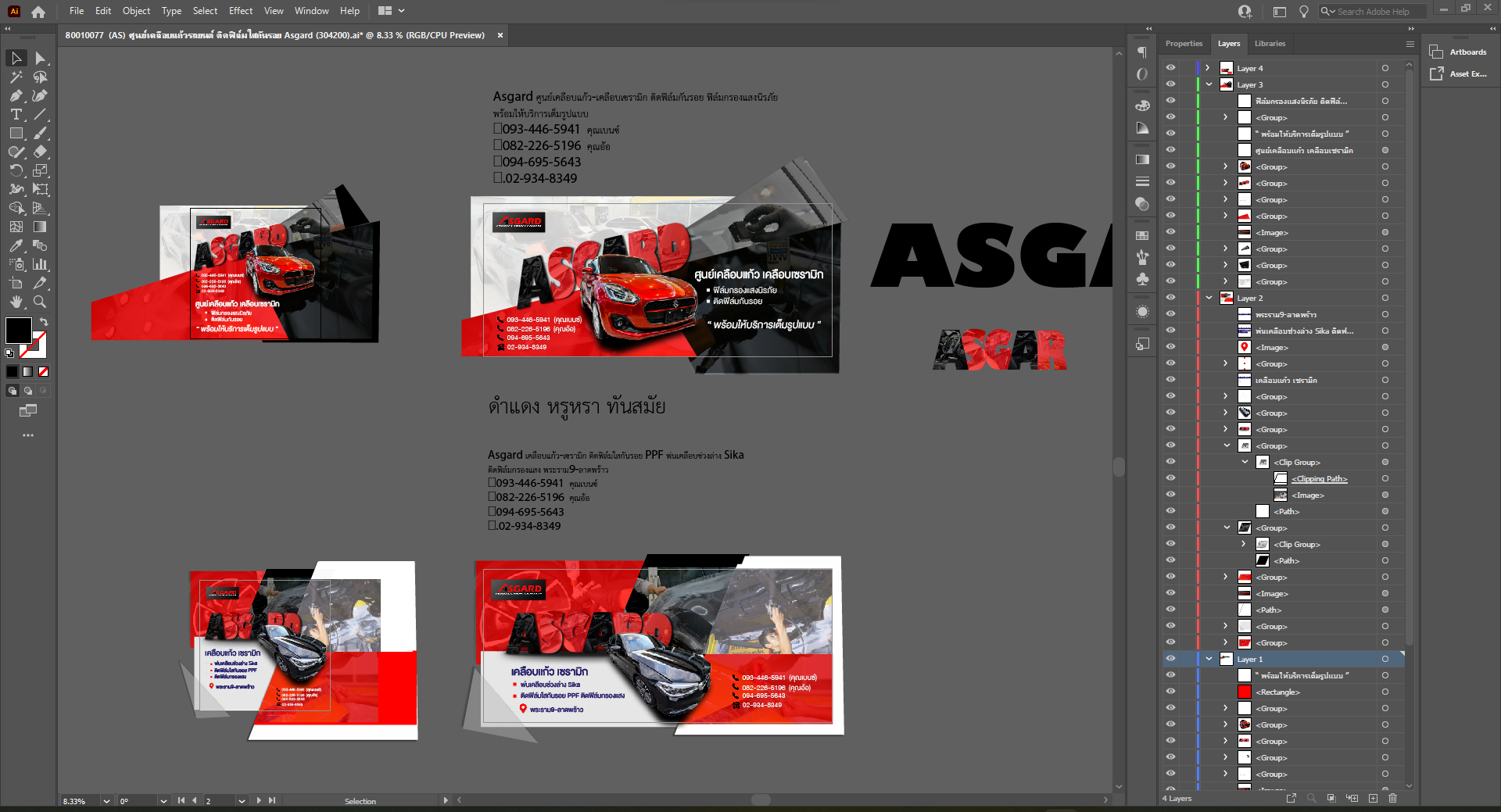The height and width of the screenshot is (812, 1501).
Task: Select the Zoom tool
Action: 41,302
